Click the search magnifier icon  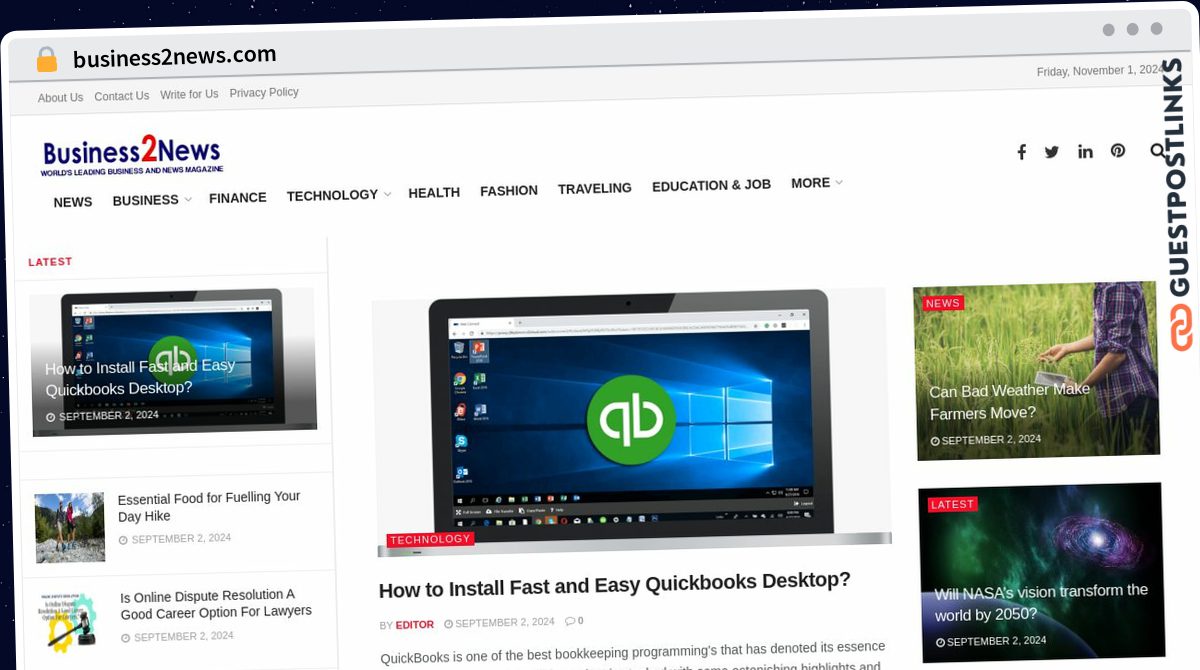tap(1158, 151)
